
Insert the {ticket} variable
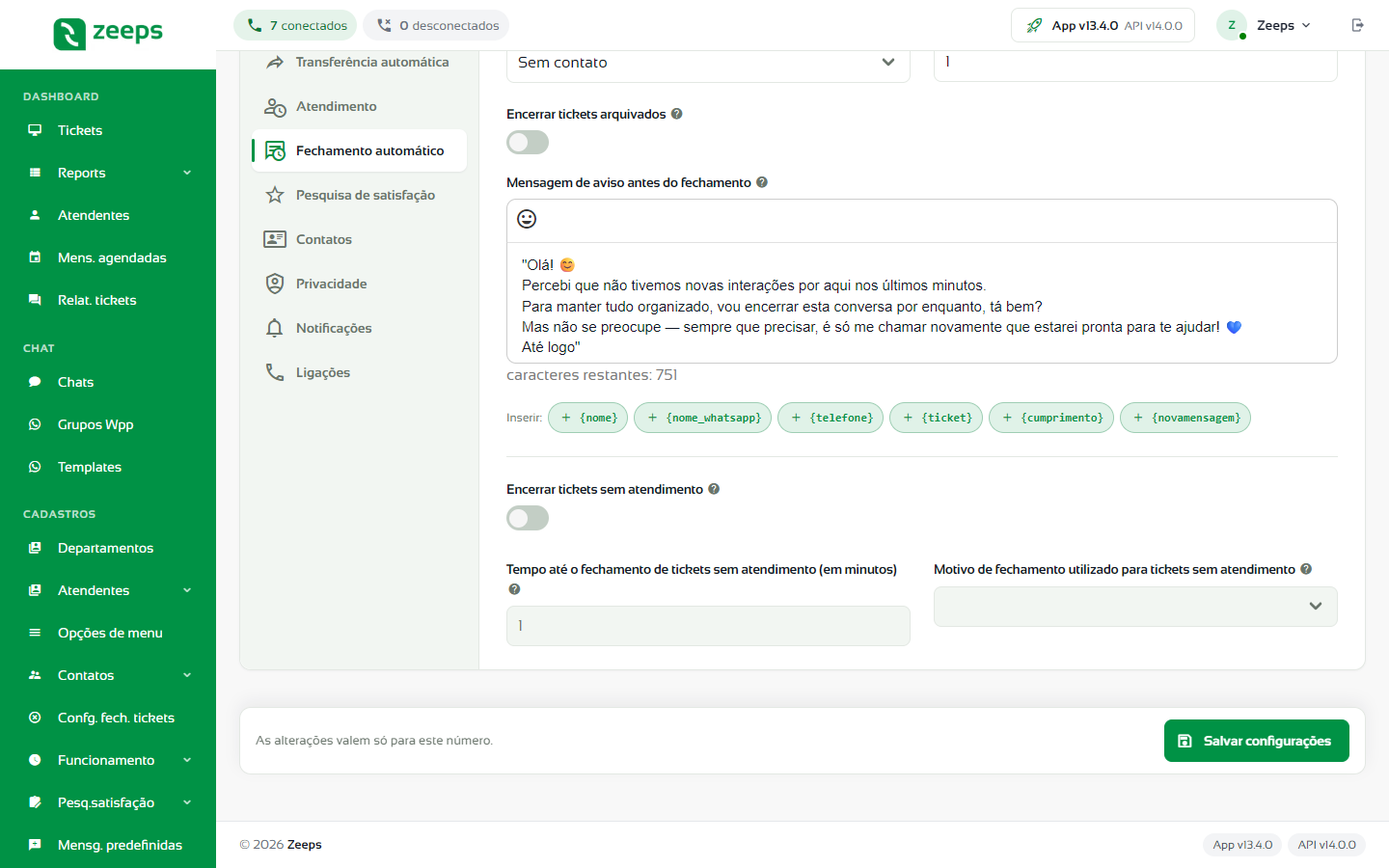coord(937,418)
